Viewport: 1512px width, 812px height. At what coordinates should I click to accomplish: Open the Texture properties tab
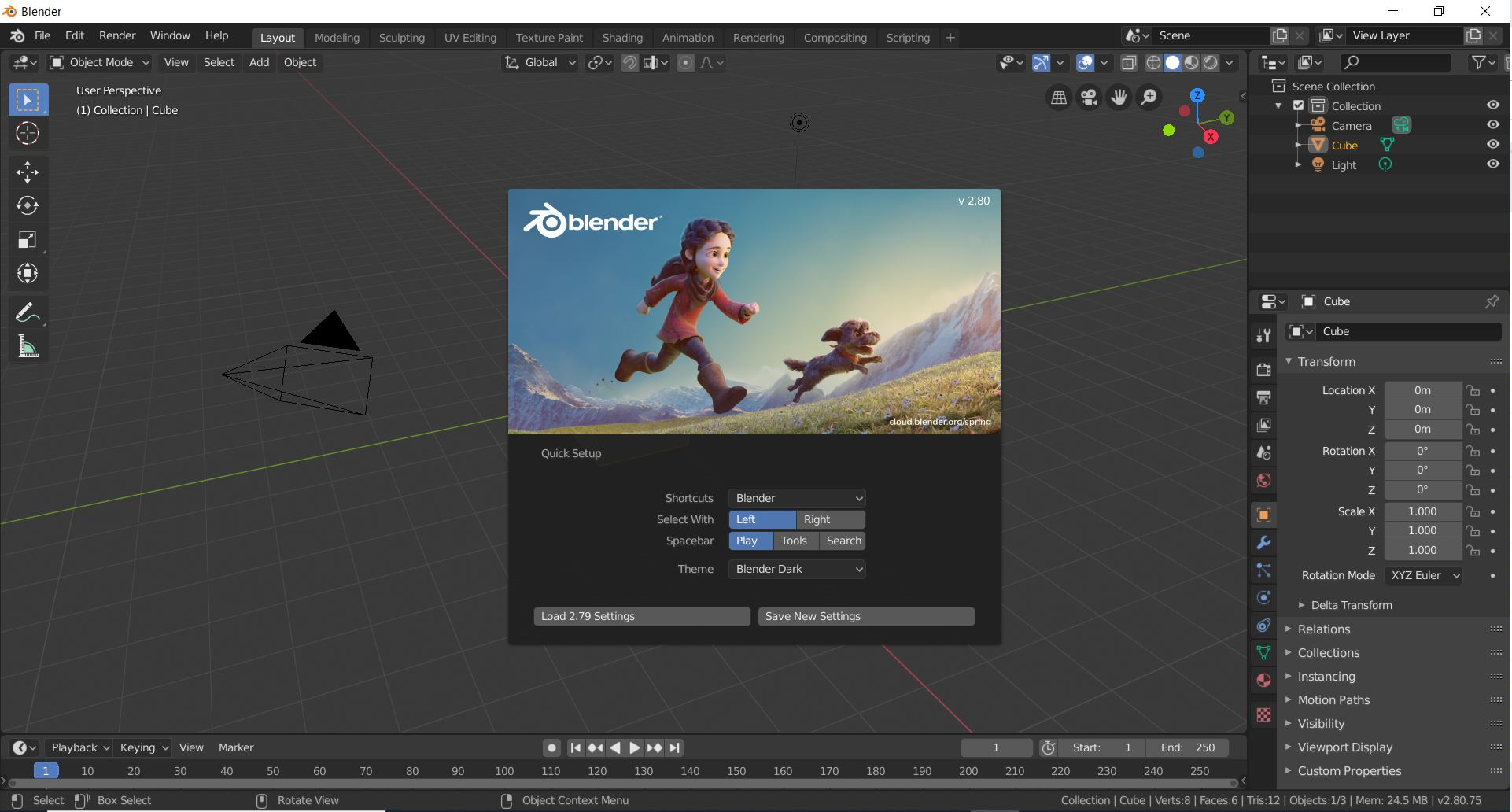1263,714
